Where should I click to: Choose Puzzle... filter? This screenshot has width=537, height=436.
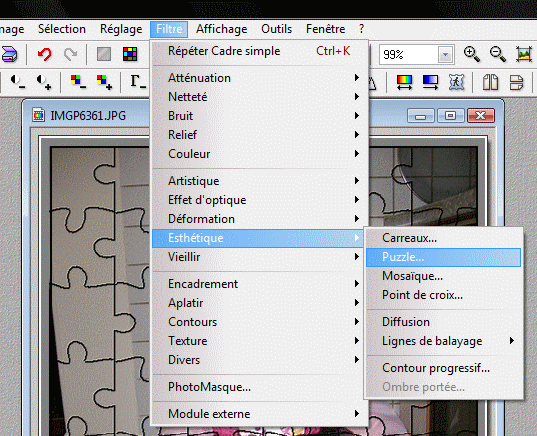(444, 257)
